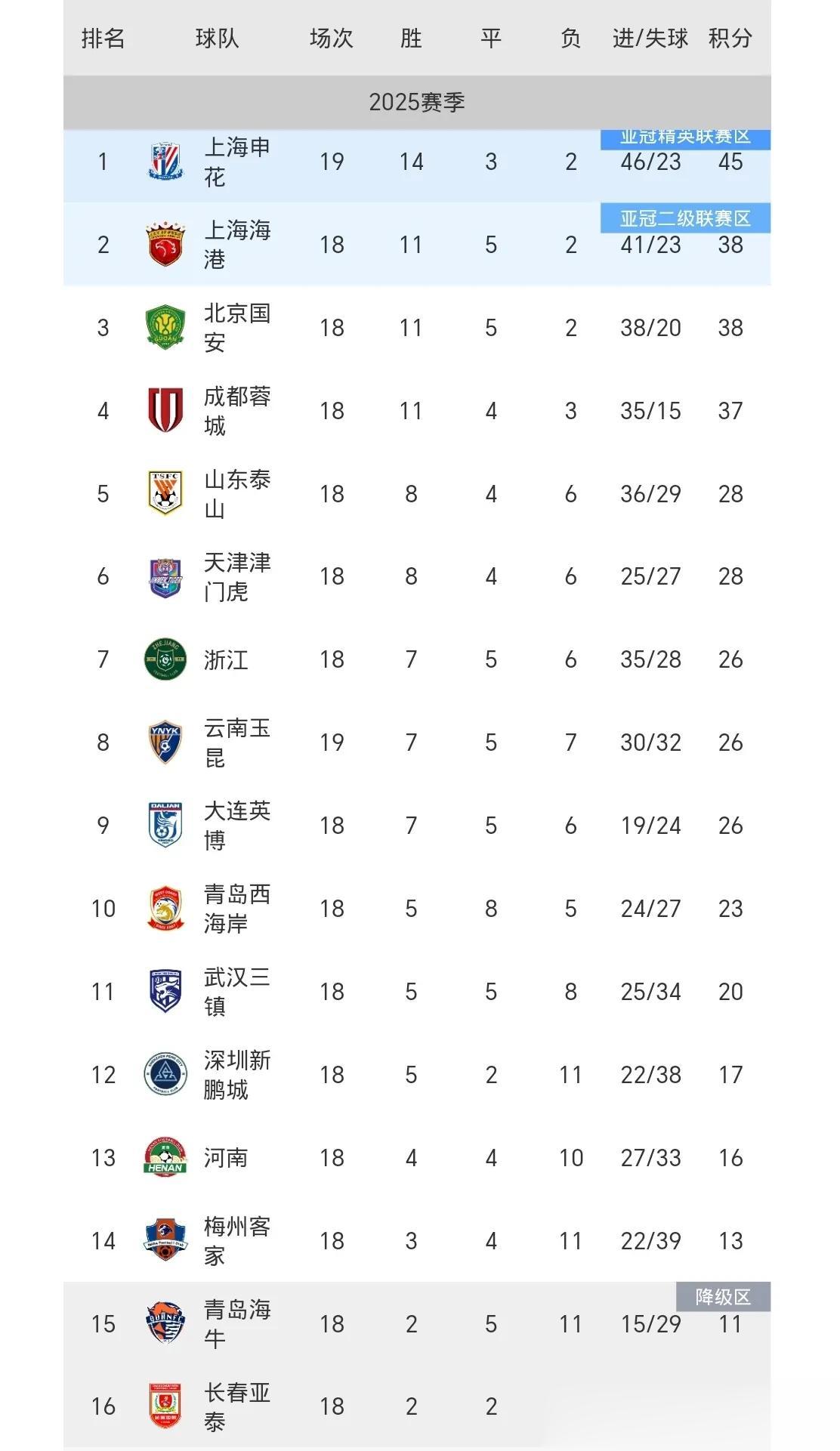This screenshot has width=840, height=1451.
Task: Click the Yunnan Yukun YNYK crest
Action: point(165,742)
